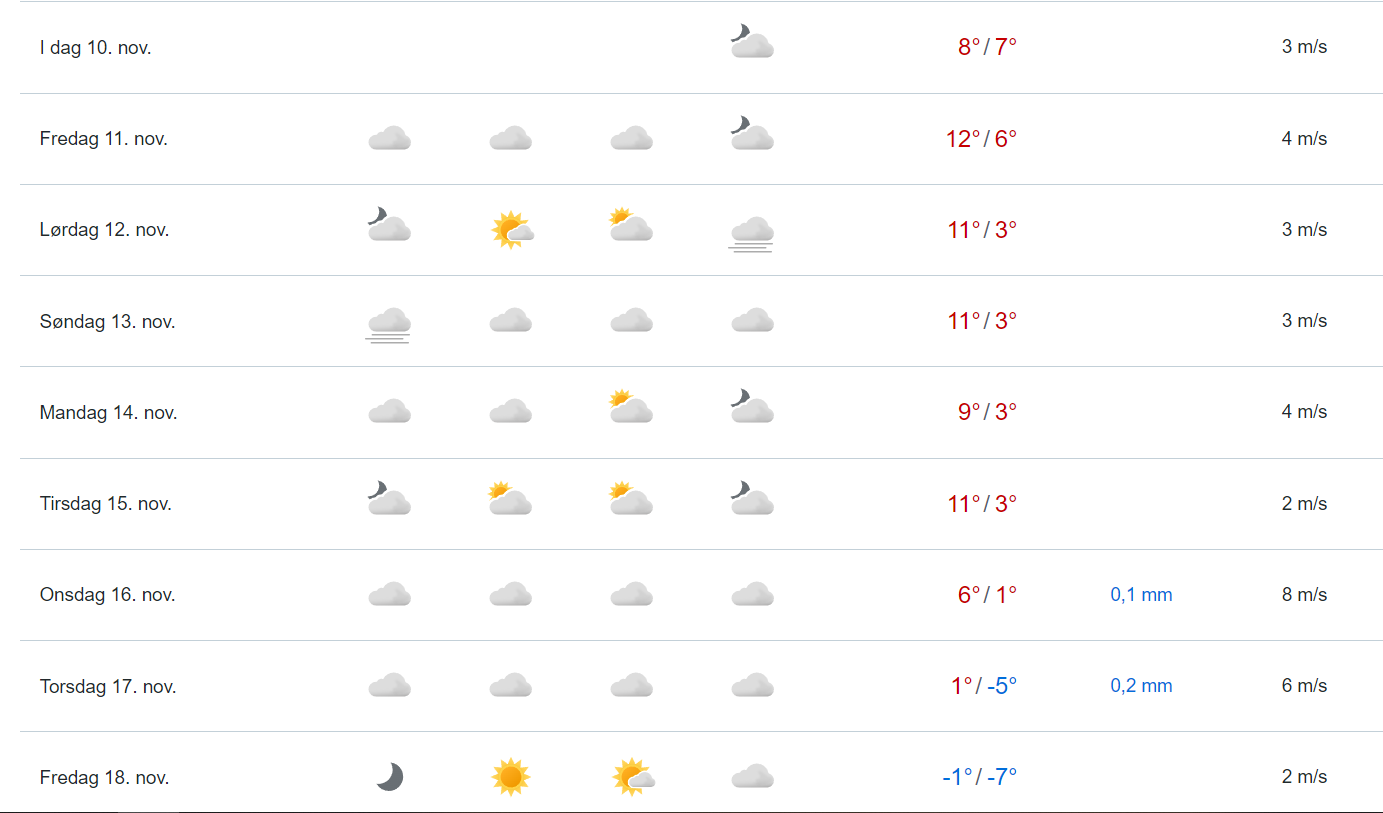The height and width of the screenshot is (813, 1383).
Task: Click the fog icon on Lørdag 12. nov.
Action: (752, 233)
